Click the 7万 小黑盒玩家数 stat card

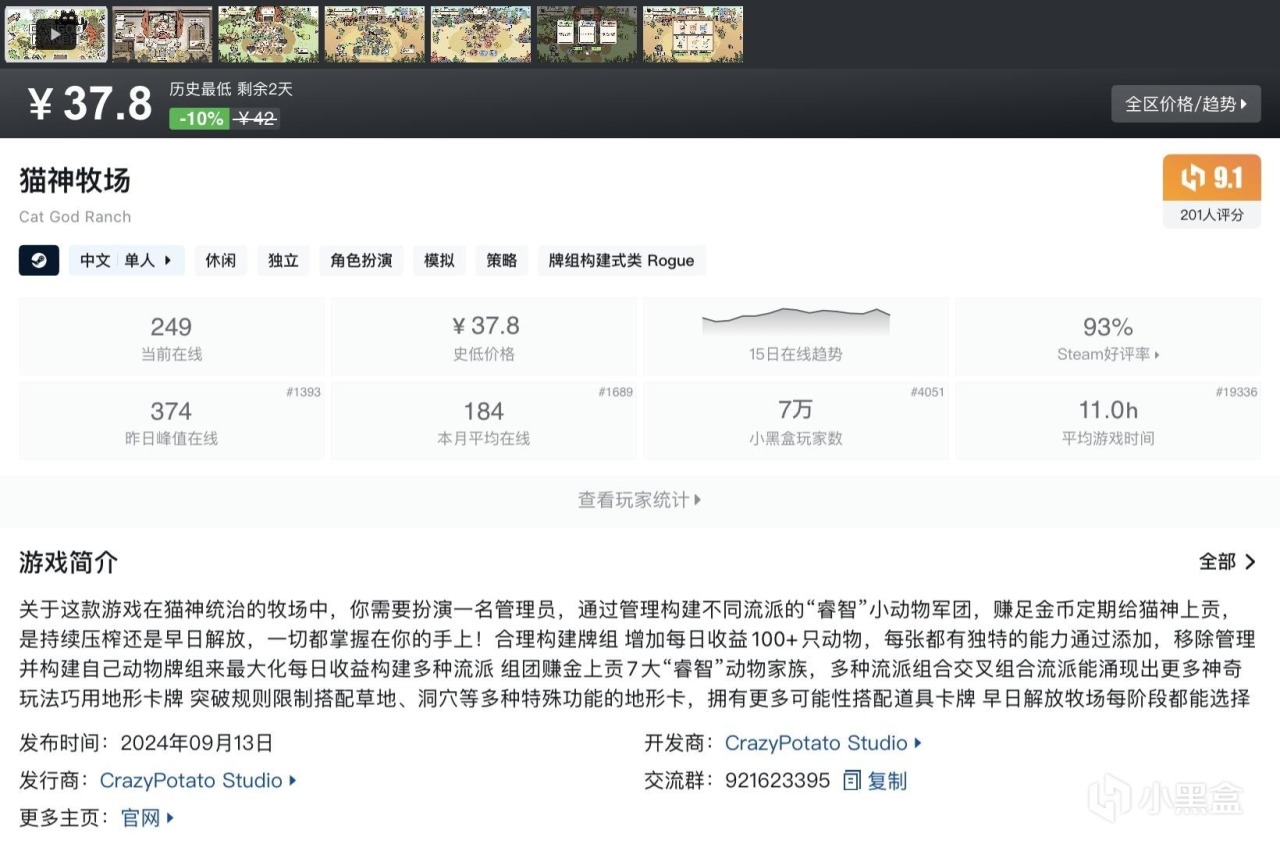point(795,421)
